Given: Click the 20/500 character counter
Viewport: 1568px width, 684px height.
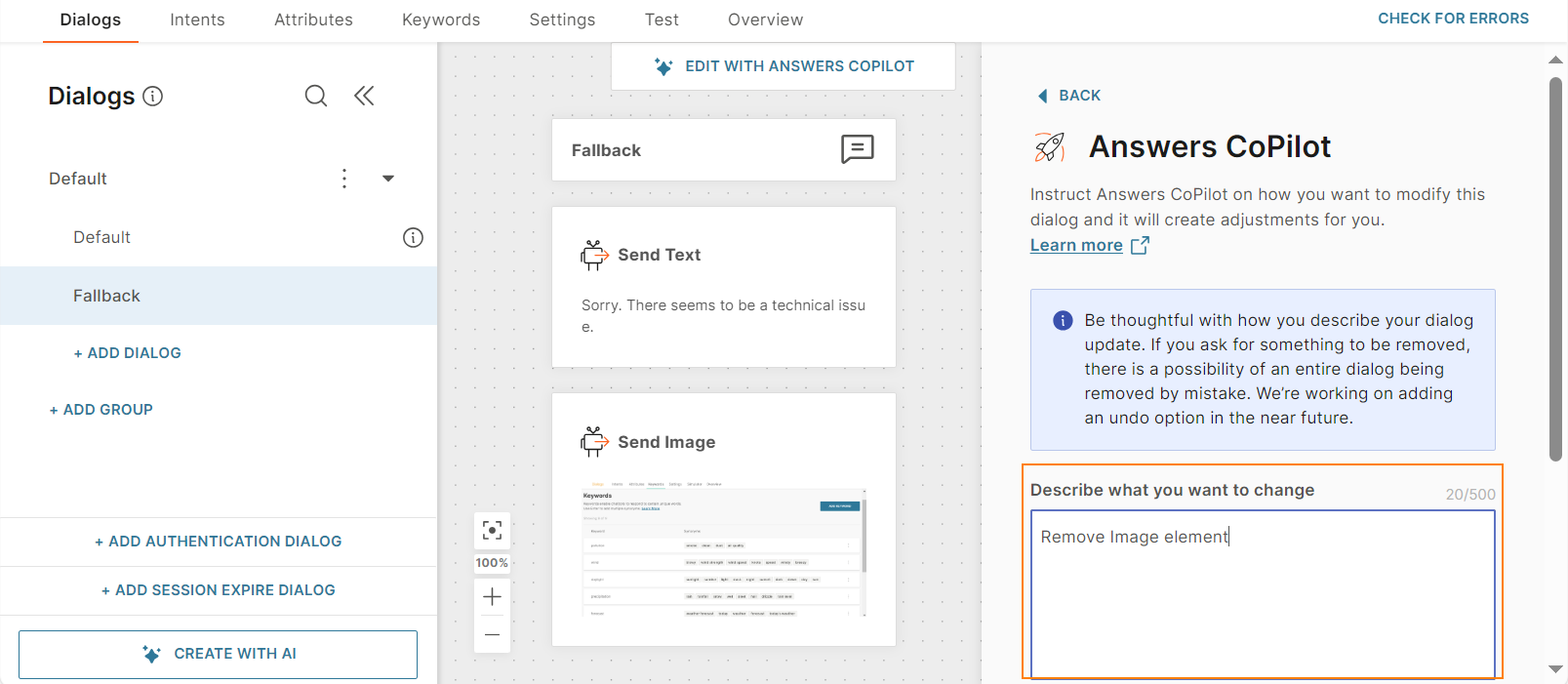Looking at the screenshot, I should (x=1470, y=495).
